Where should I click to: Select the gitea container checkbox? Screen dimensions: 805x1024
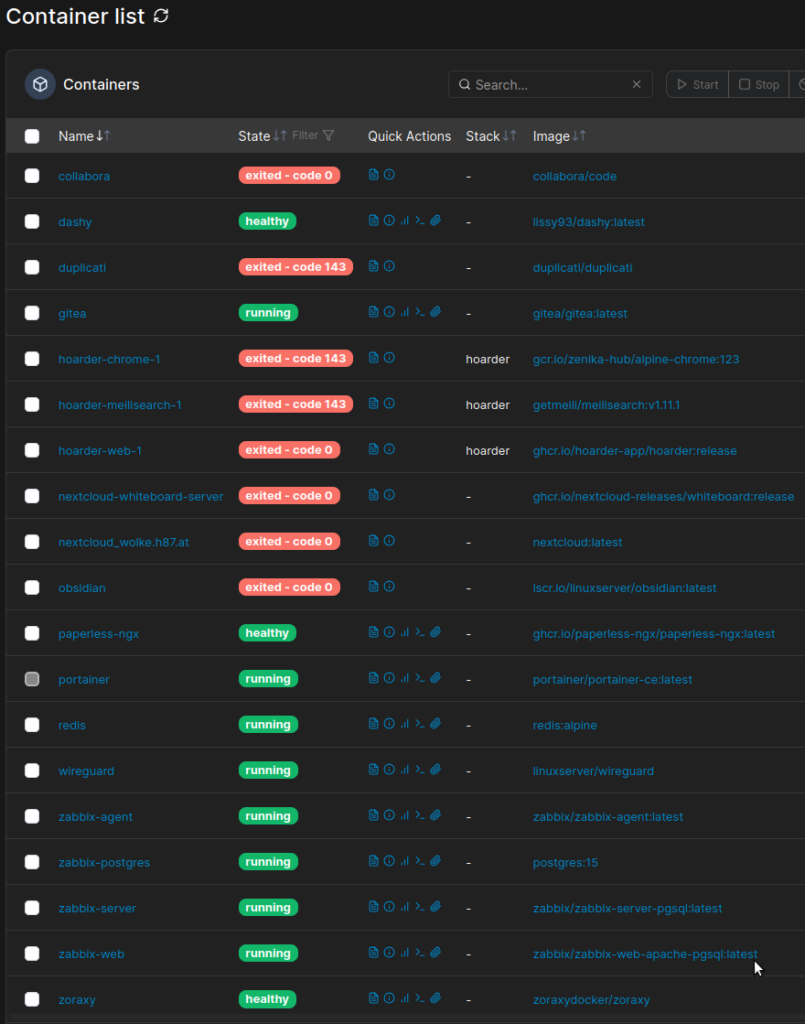[32, 313]
